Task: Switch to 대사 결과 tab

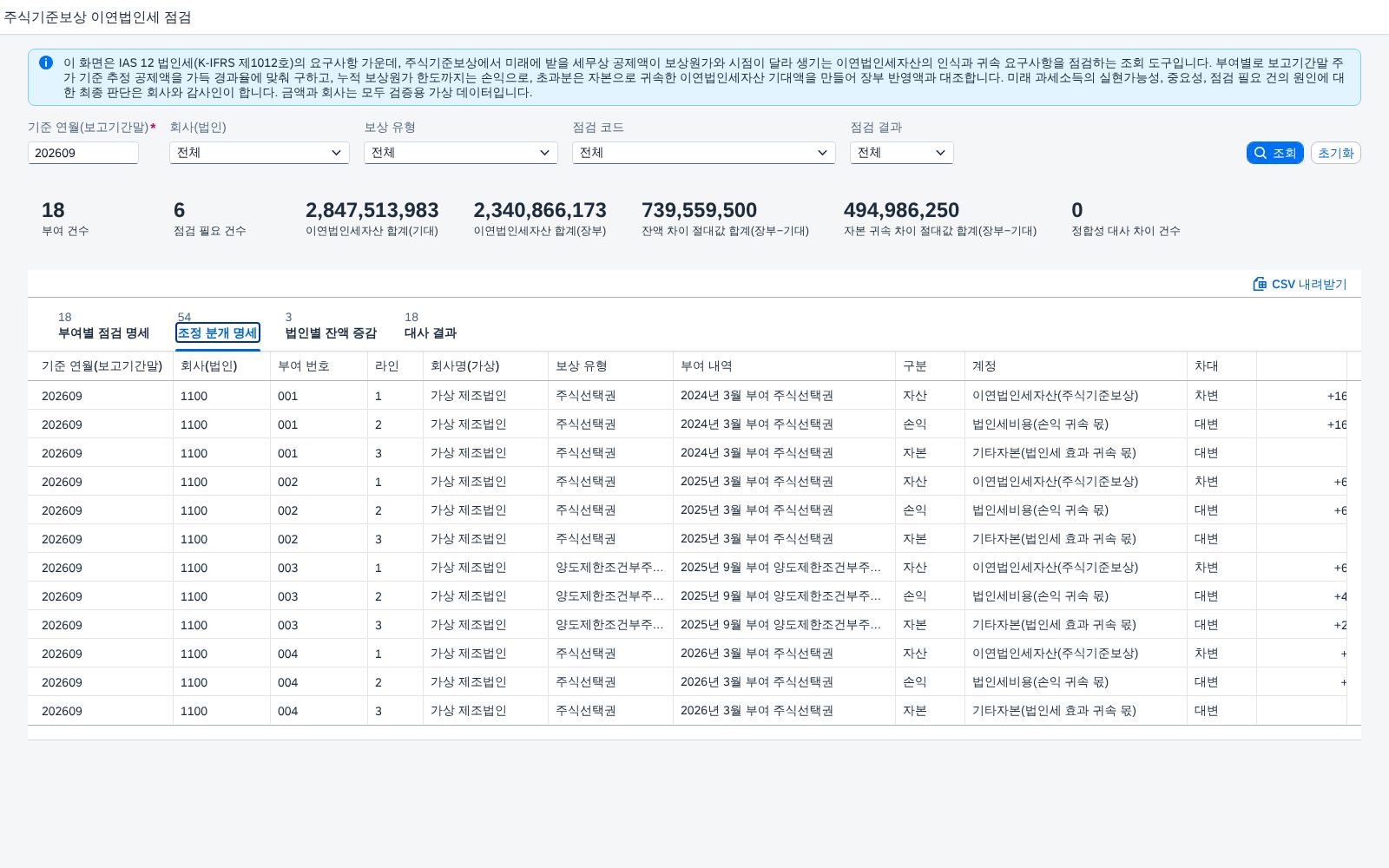Action: click(431, 332)
